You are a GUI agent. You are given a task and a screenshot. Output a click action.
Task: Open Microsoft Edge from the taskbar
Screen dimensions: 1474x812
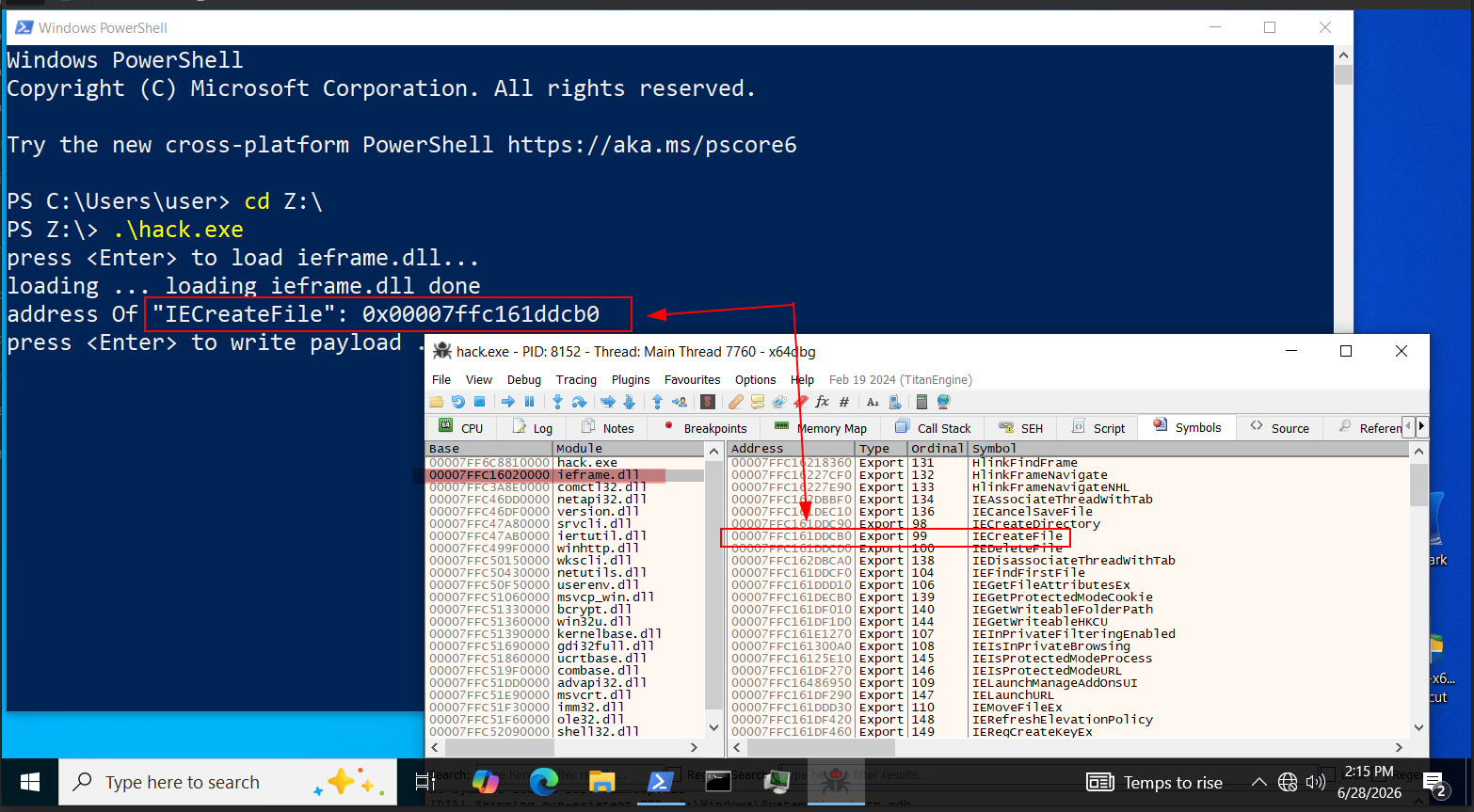coord(544,782)
